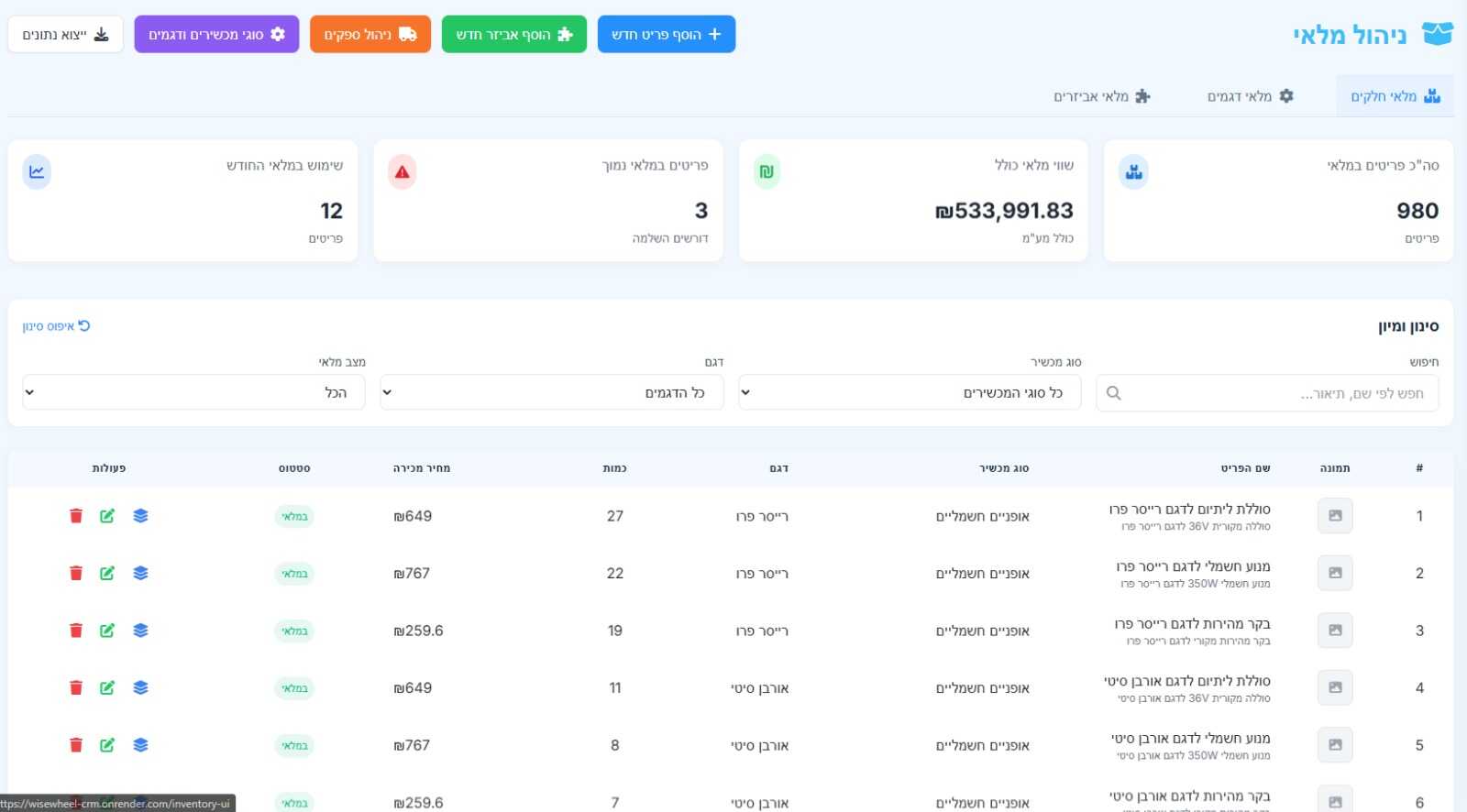The height and width of the screenshot is (812, 1467).
Task: Click image placeholder thumbnail in row 4
Action: tap(1334, 688)
